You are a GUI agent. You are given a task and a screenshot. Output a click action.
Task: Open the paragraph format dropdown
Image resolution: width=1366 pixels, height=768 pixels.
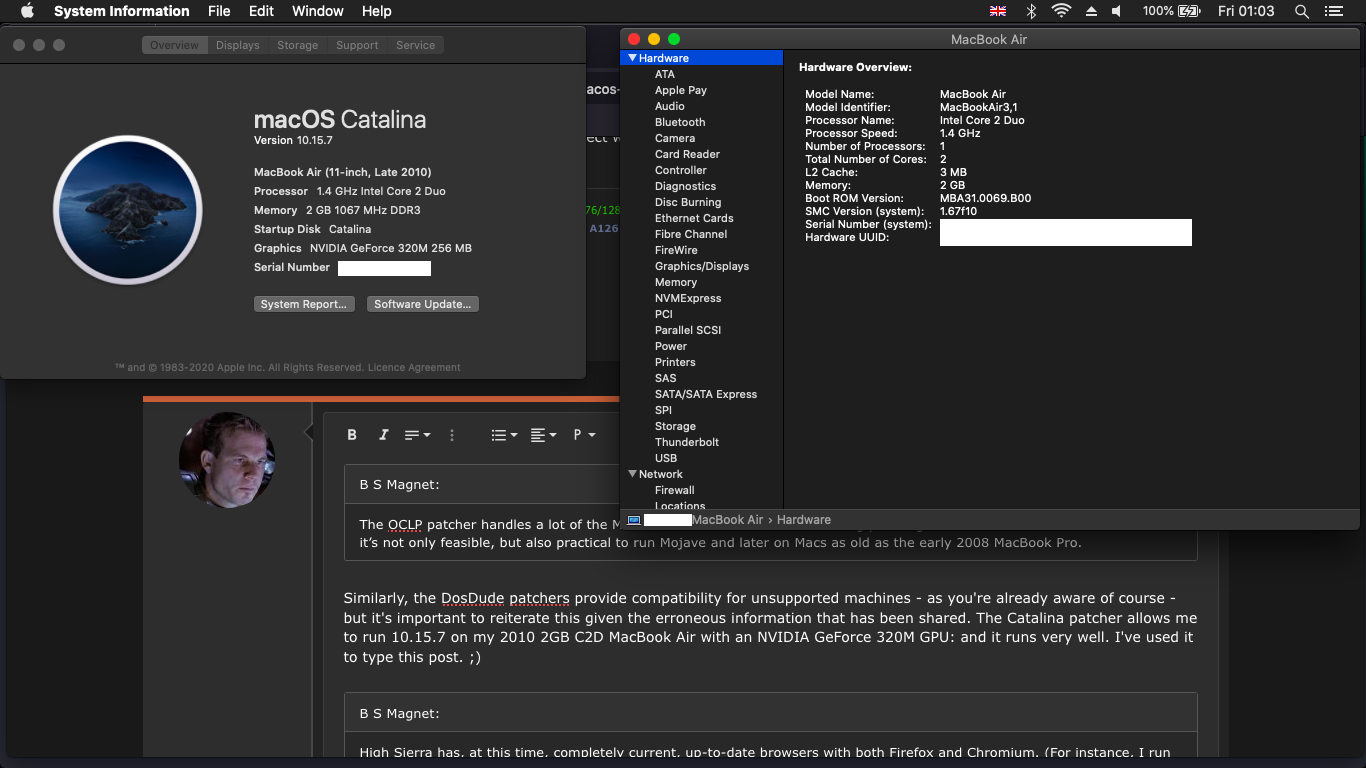click(x=584, y=435)
